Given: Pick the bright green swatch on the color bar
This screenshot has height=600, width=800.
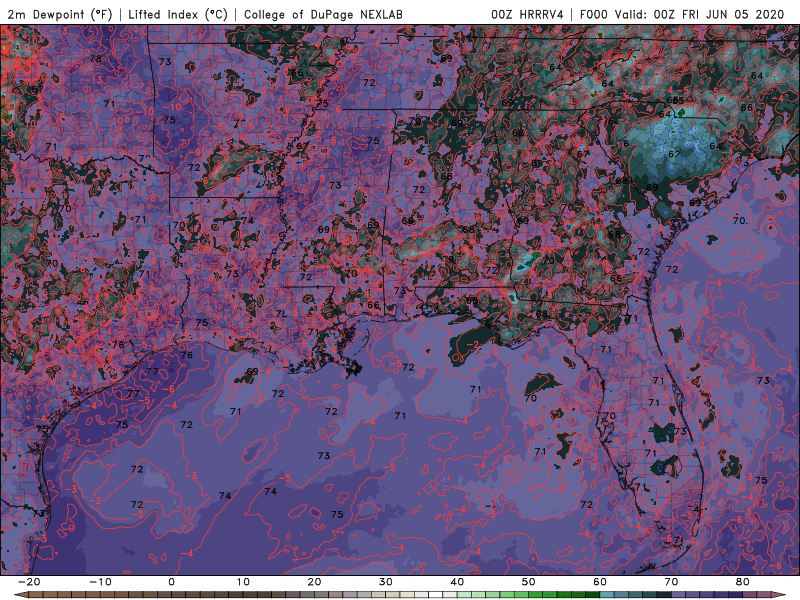Looking at the screenshot, I should click(x=536, y=594).
